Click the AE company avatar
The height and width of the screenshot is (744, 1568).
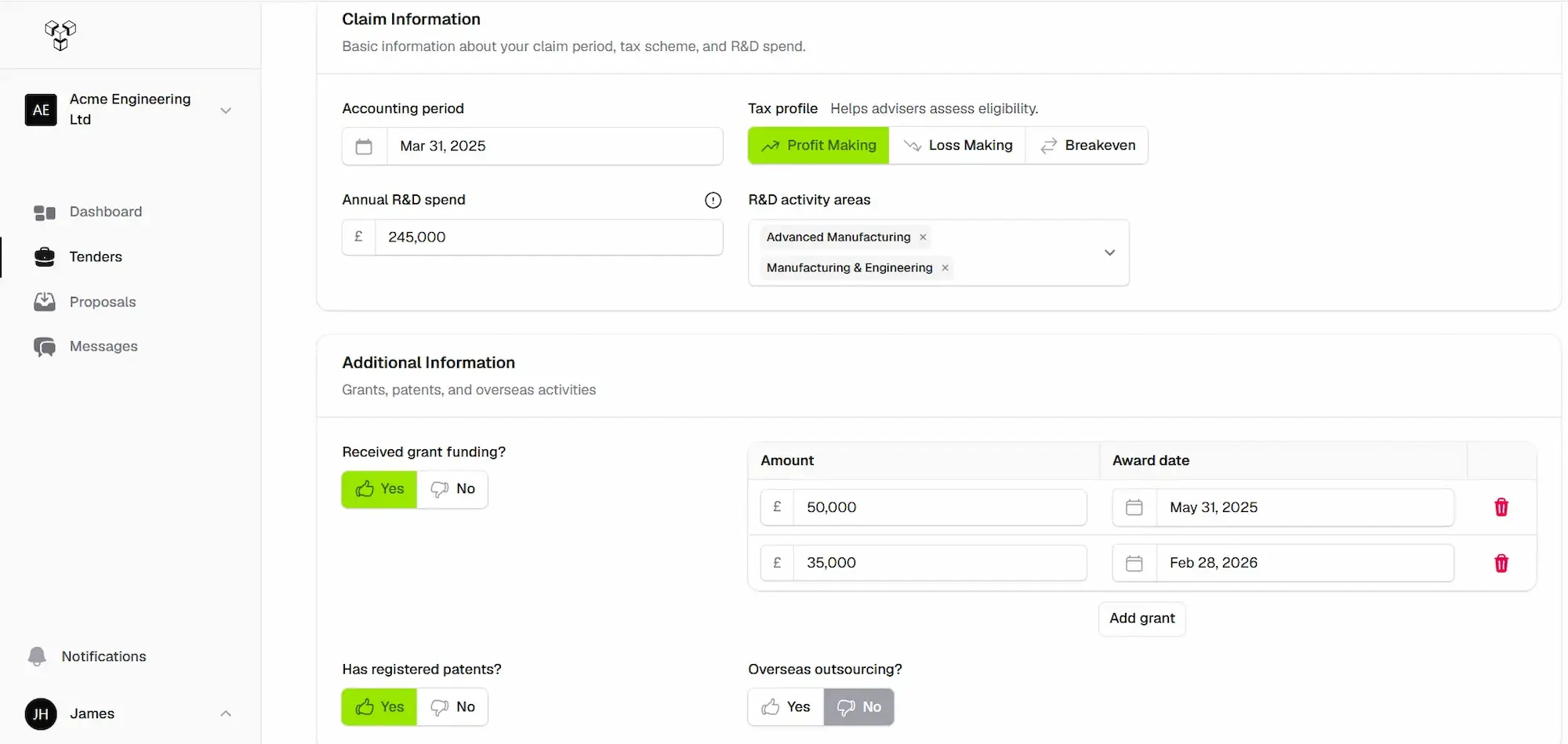[41, 110]
